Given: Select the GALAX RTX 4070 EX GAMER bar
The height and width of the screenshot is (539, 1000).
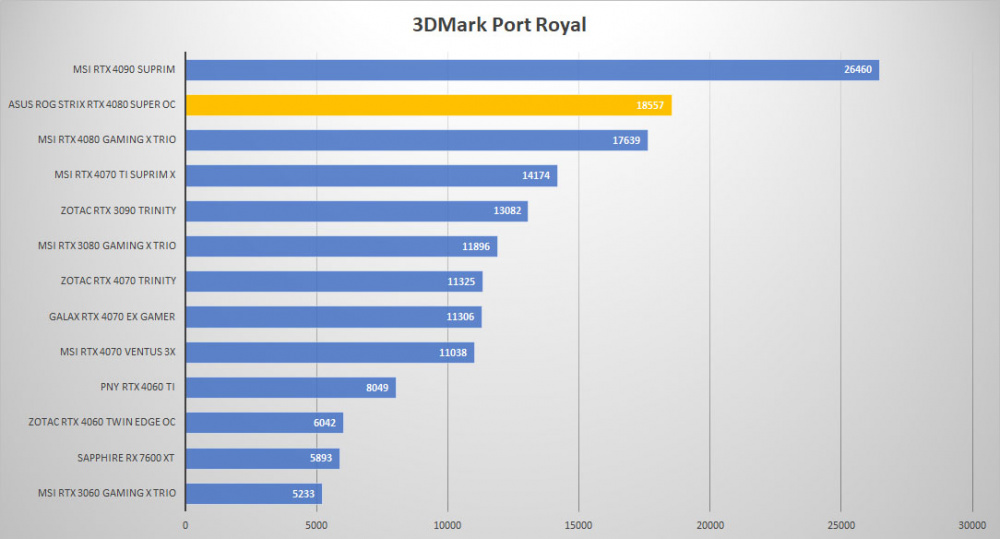Looking at the screenshot, I should pos(334,317).
